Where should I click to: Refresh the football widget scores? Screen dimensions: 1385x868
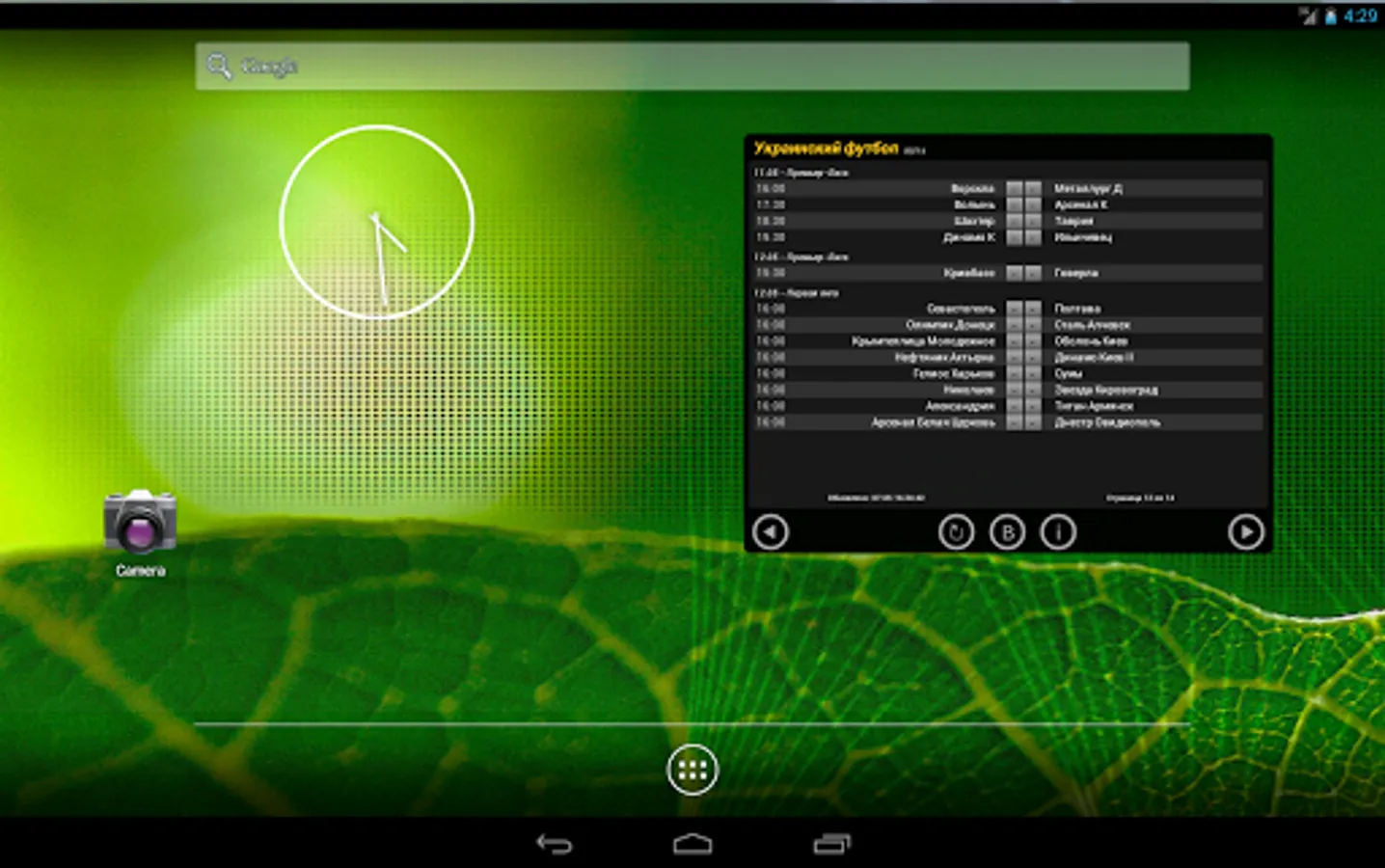pyautogui.click(x=956, y=531)
